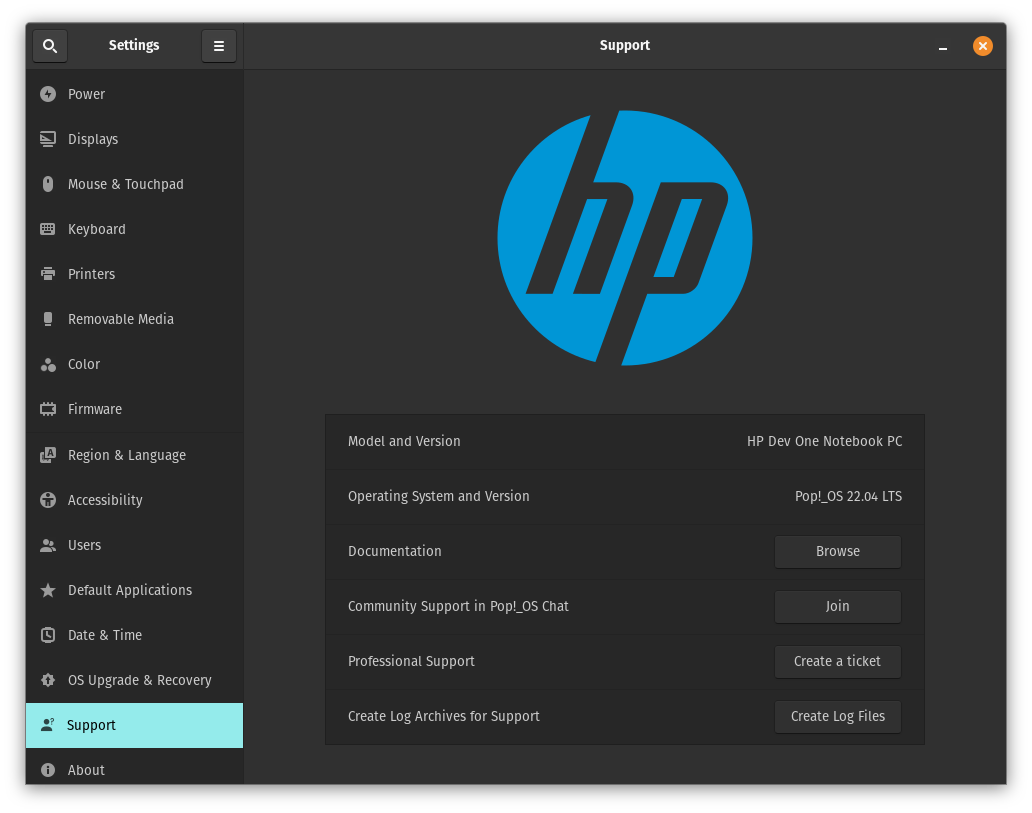
Task: Click the 'Pop!_OS 22.04 LTS' version text
Action: tap(848, 496)
